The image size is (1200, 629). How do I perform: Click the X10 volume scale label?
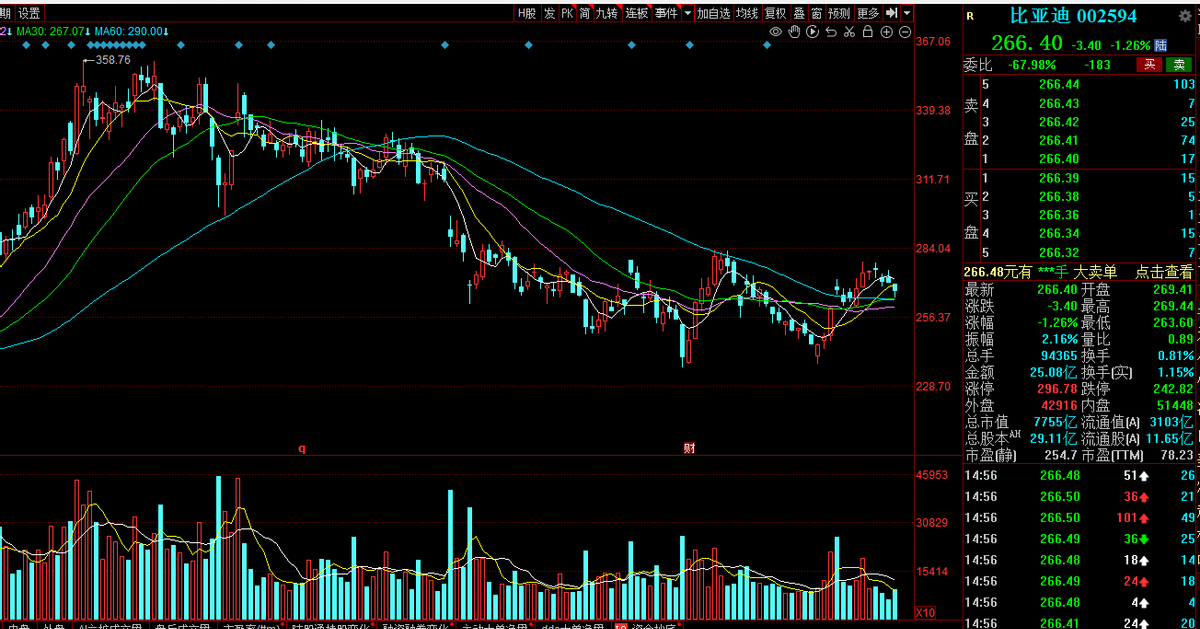(926, 612)
